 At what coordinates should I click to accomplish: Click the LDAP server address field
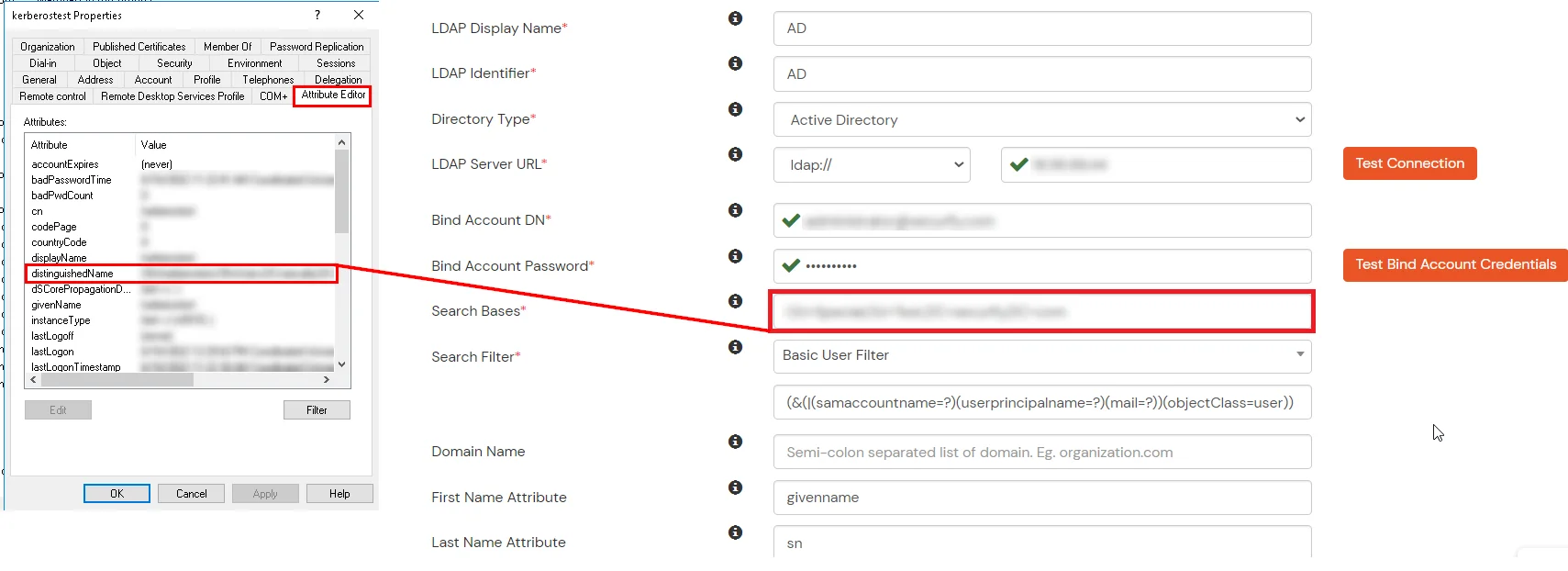(x=1156, y=165)
